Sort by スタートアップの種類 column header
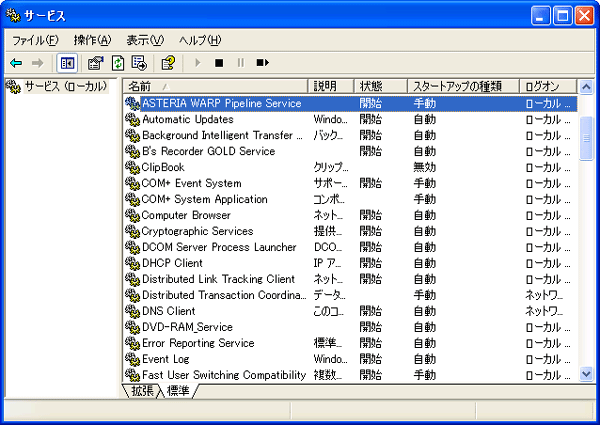Viewport: 600px width, 425px height. [463, 87]
